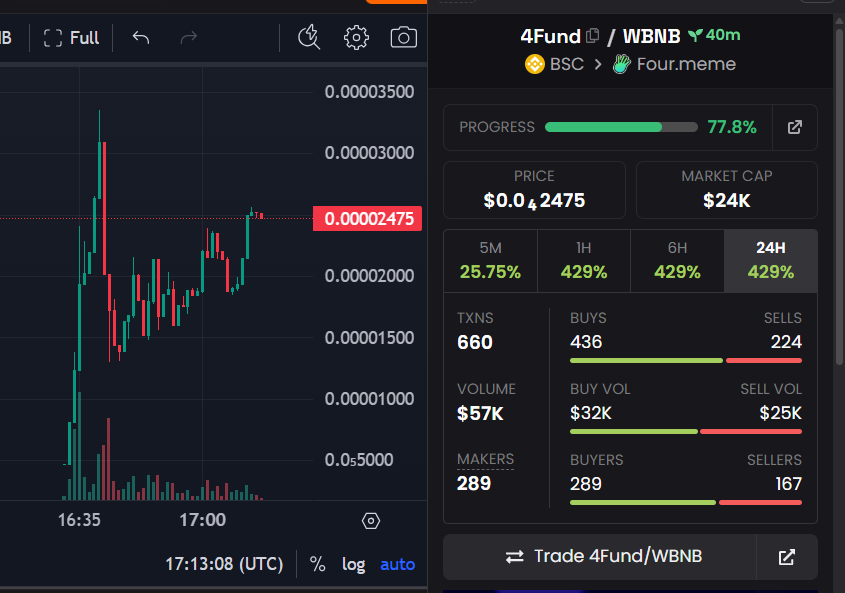Open the quick search lightning icon
Image resolution: width=845 pixels, height=593 pixels.
309,37
